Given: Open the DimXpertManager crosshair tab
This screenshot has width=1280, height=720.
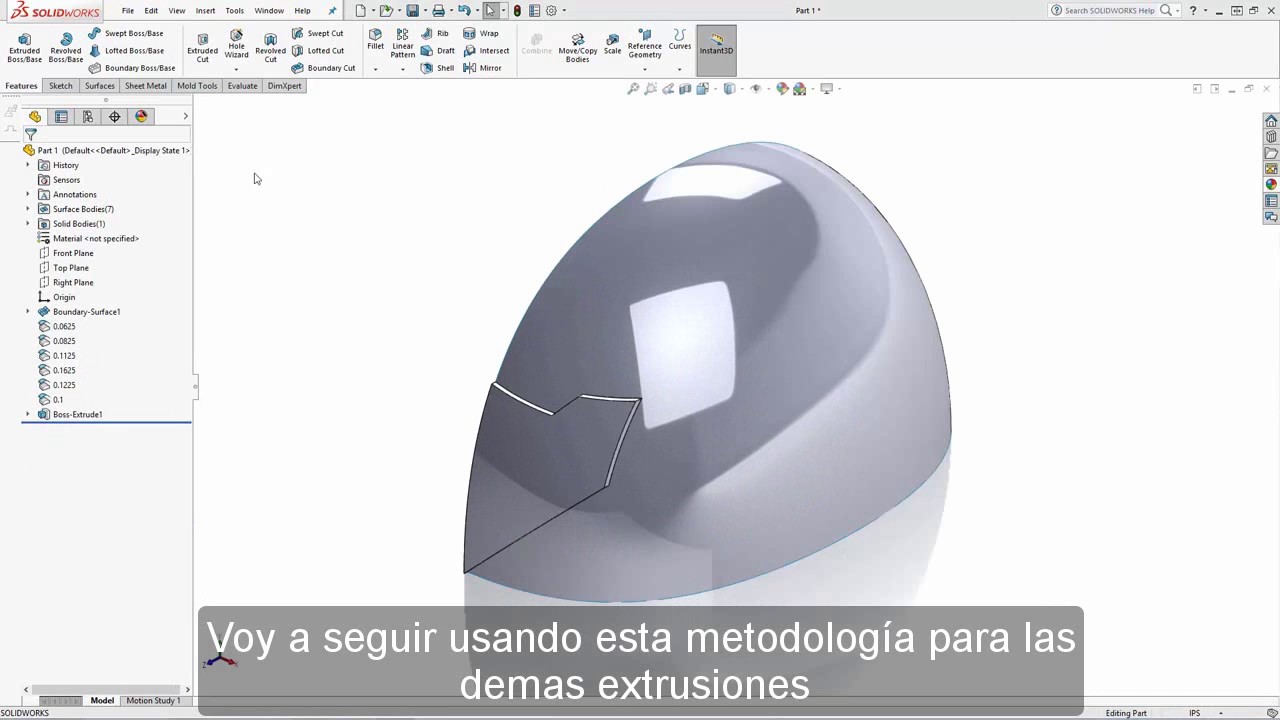Looking at the screenshot, I should click(114, 117).
